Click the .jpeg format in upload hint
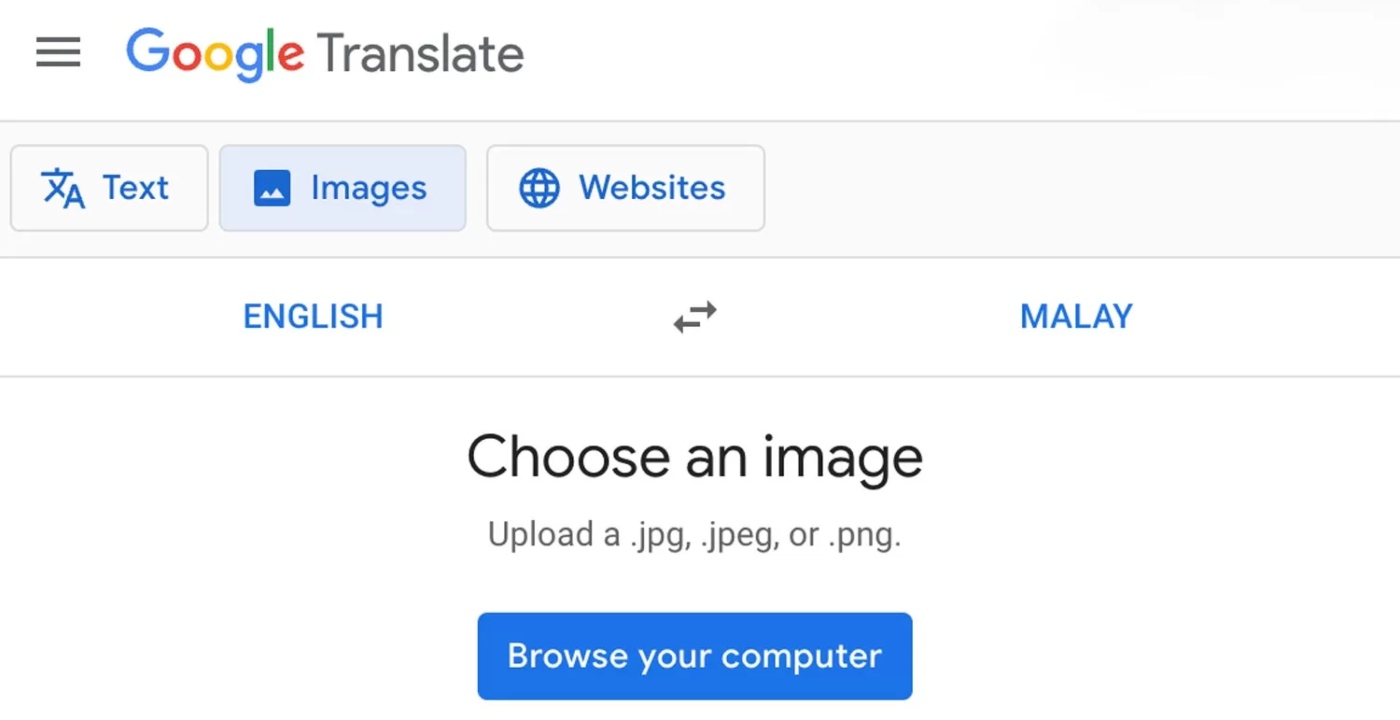 [x=739, y=537]
